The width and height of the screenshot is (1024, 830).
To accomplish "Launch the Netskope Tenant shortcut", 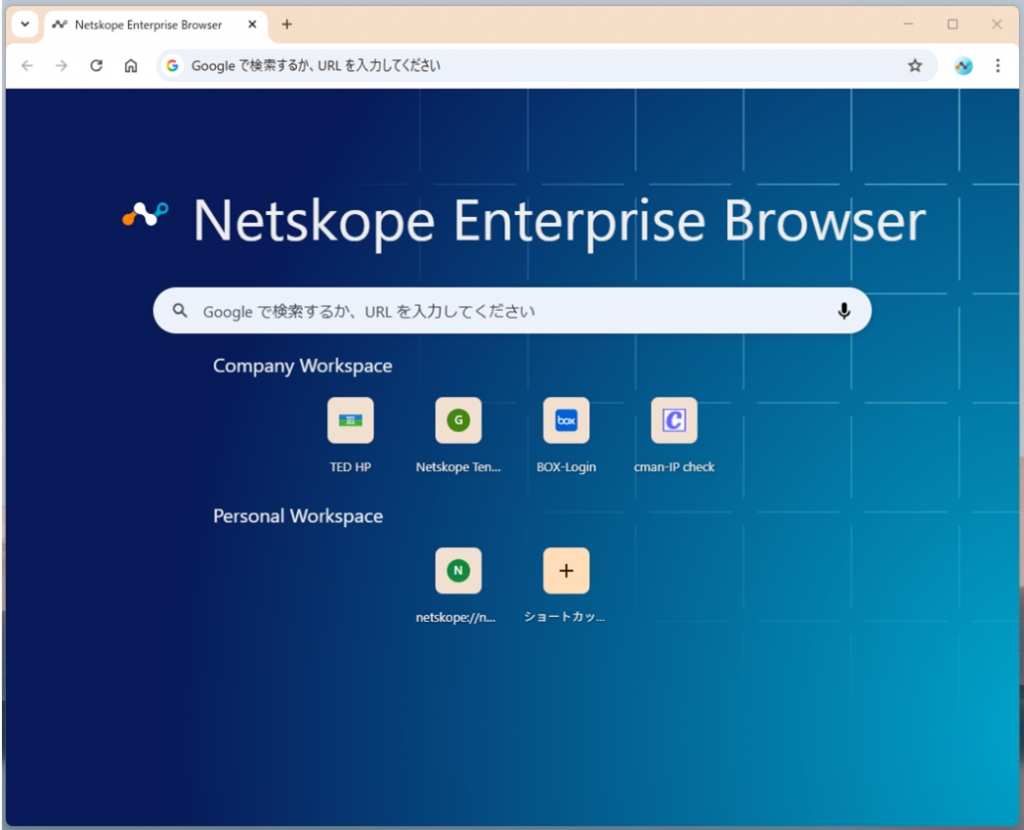I will (x=458, y=420).
